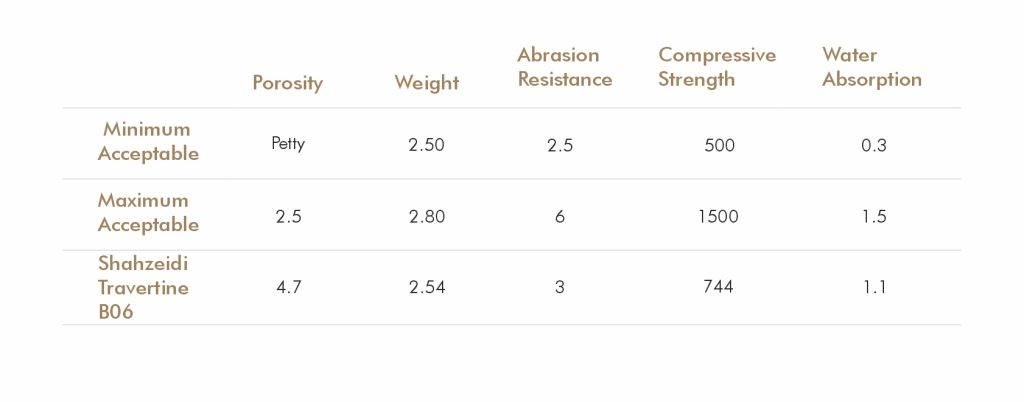Select the 500 compressive strength value
This screenshot has height=402, width=1024.
[x=719, y=145]
